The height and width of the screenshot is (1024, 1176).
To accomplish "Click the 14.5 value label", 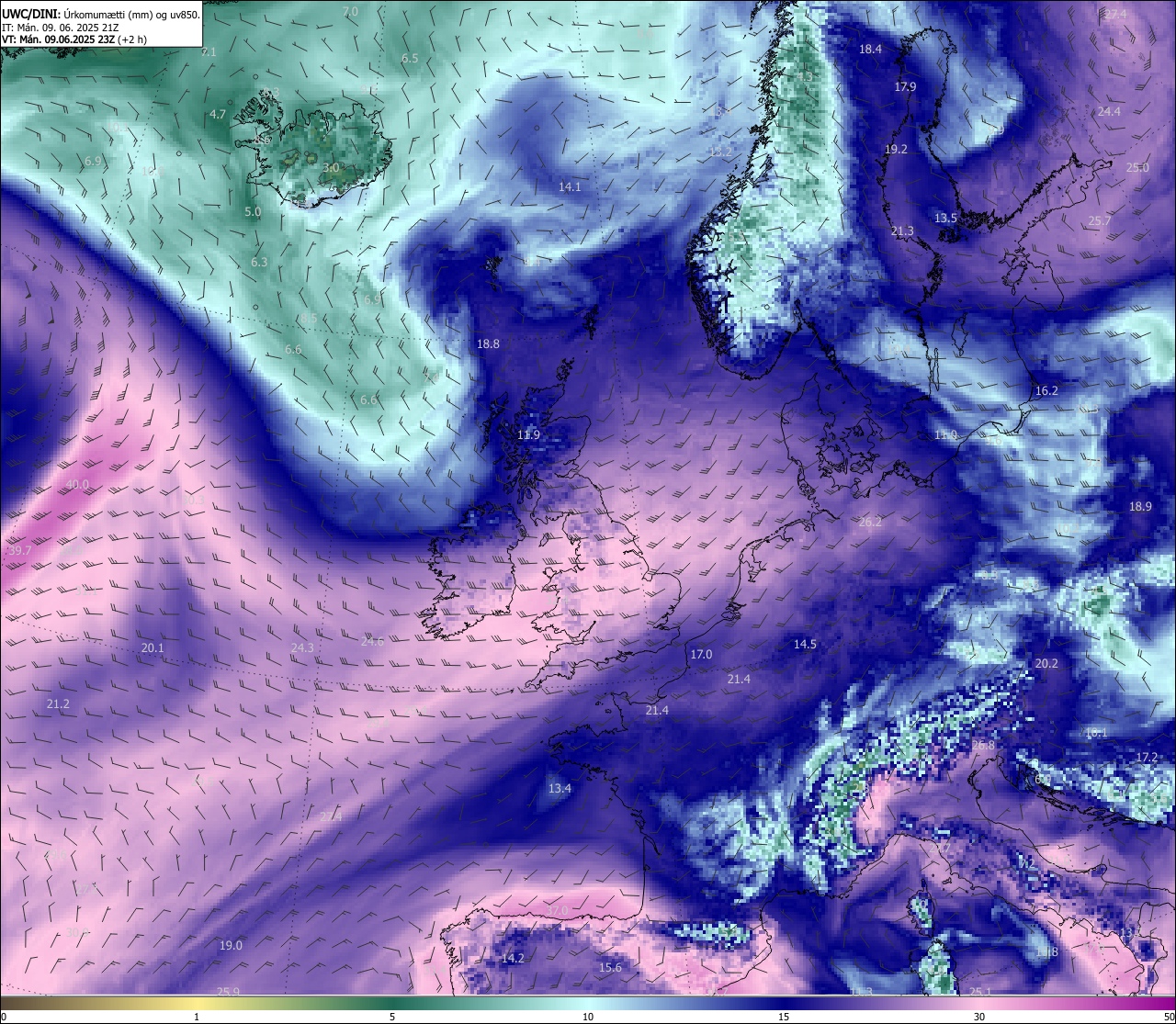I will [805, 645].
